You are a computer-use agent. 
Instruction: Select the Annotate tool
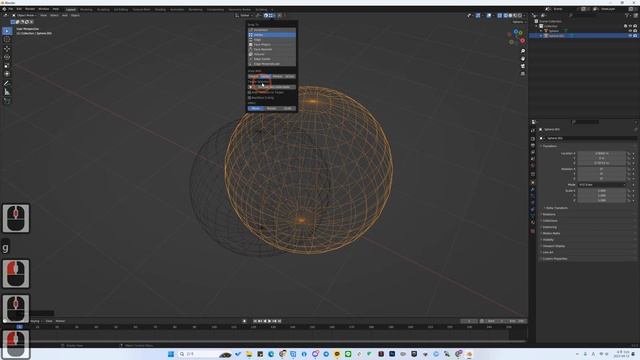7,83
